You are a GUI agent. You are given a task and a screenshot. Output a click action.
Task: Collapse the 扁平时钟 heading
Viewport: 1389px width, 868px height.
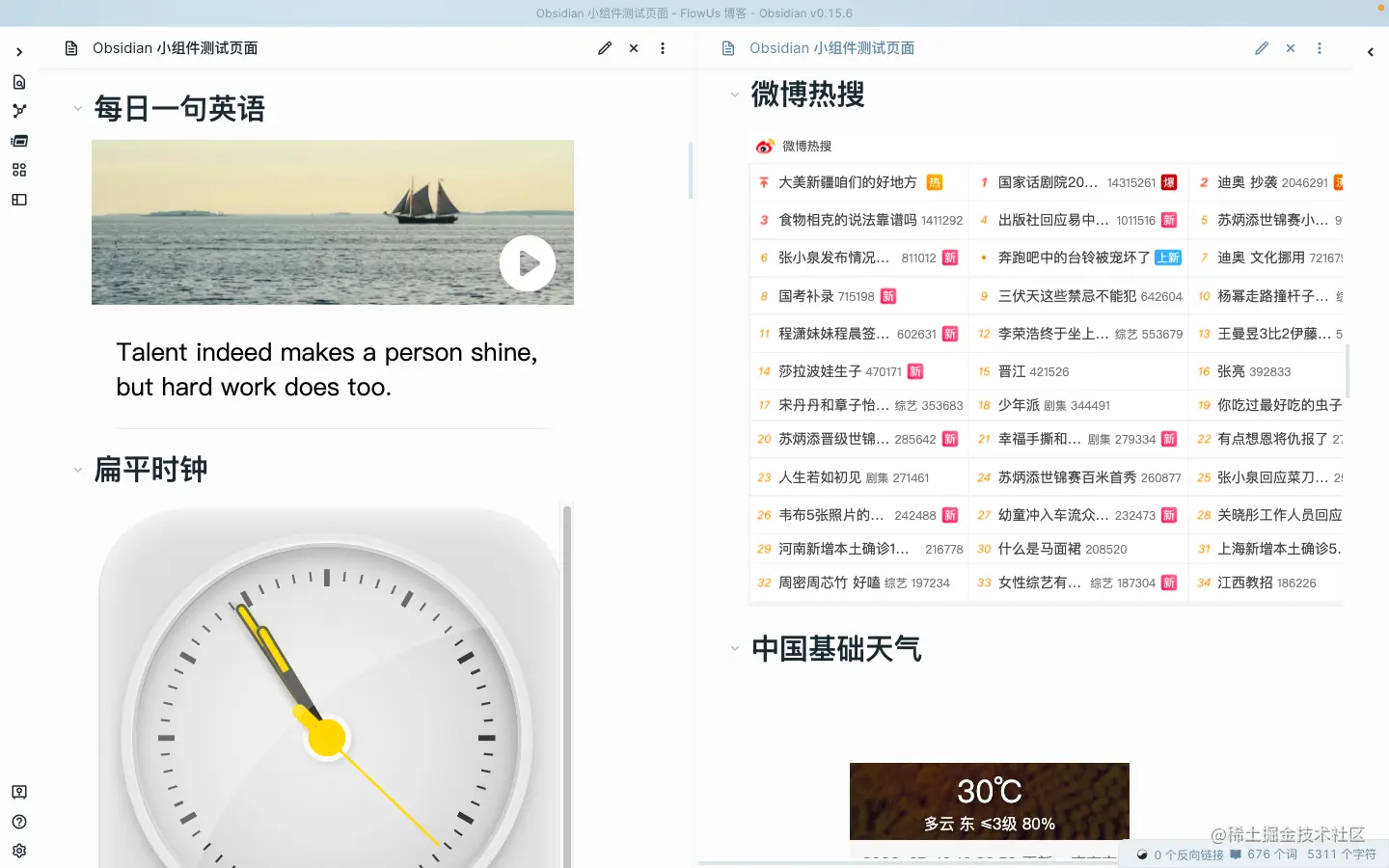tap(78, 470)
